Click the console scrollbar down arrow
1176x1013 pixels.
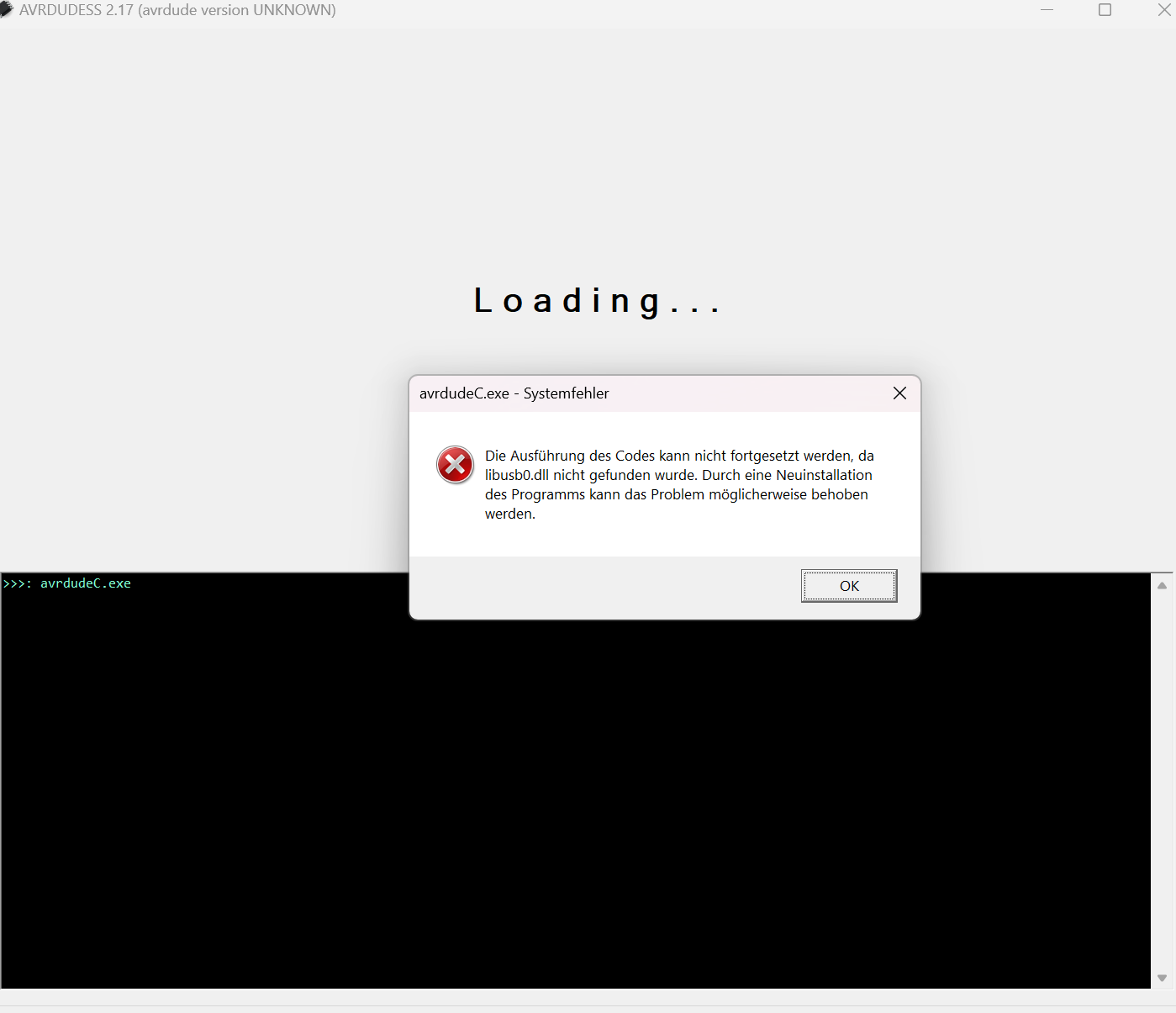click(1162, 978)
